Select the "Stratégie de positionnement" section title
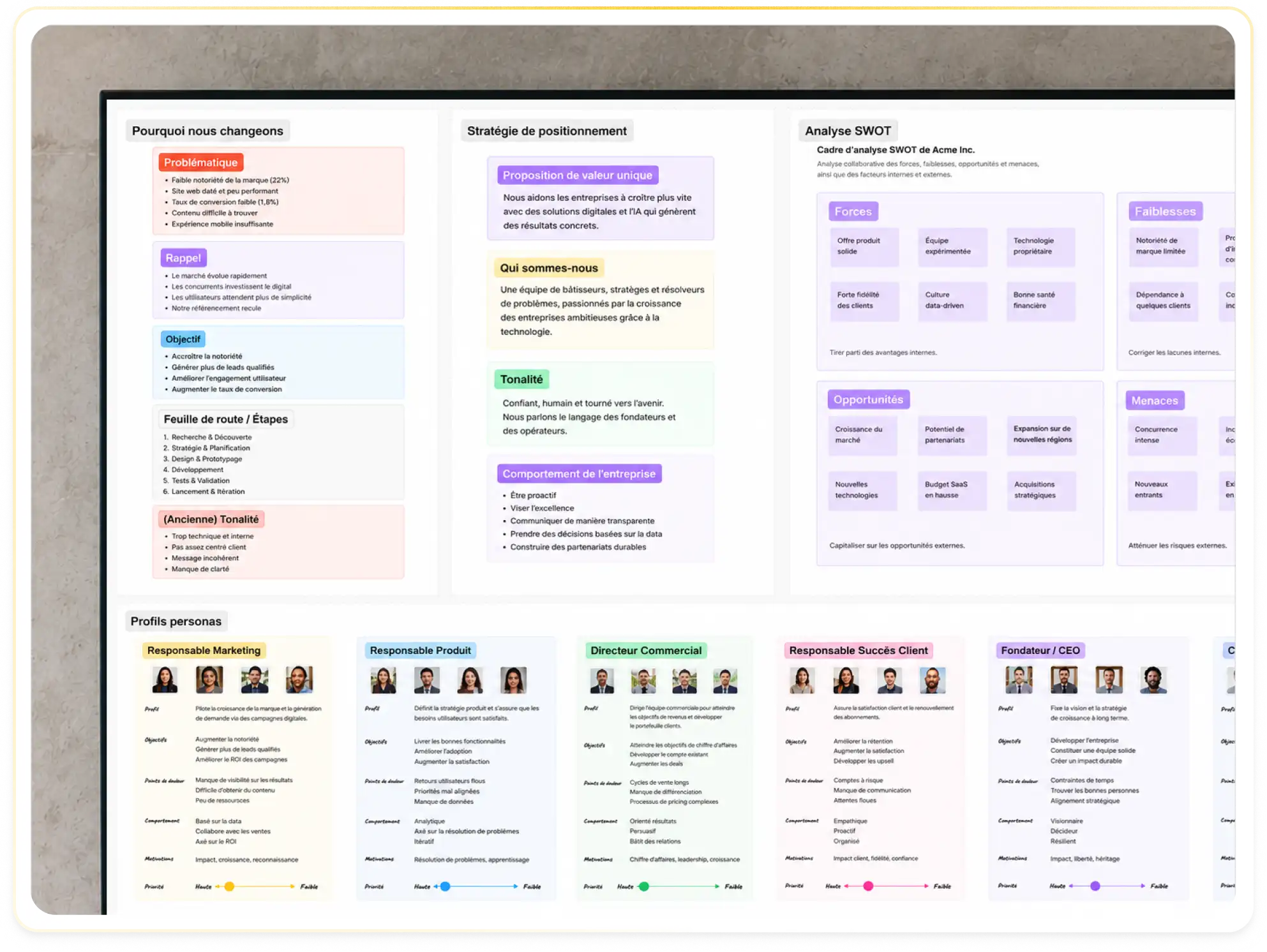Screen dimensions: 1267x952 [546, 131]
